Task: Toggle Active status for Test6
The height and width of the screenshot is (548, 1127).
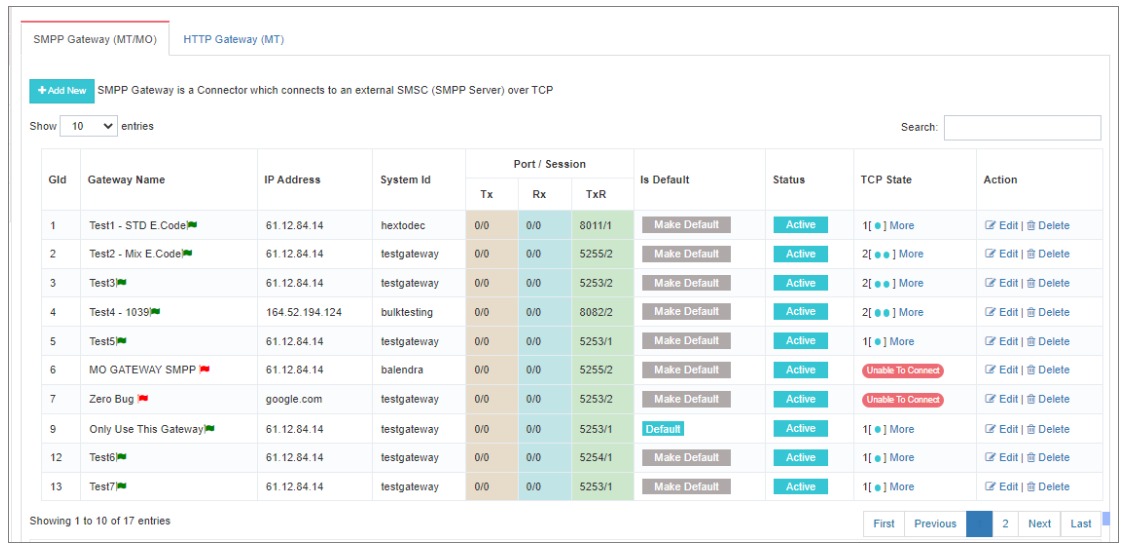Action: pyautogui.click(x=801, y=457)
